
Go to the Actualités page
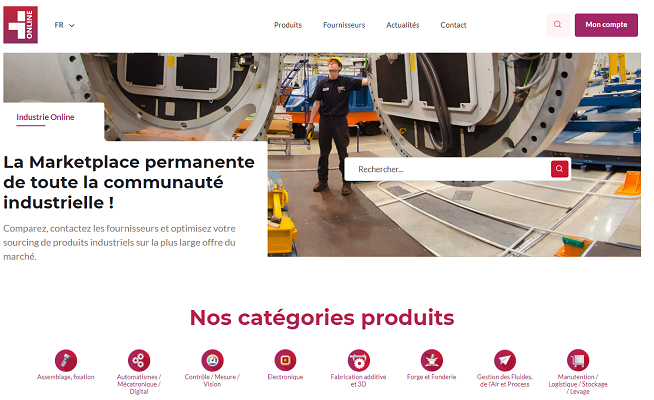pyautogui.click(x=402, y=25)
